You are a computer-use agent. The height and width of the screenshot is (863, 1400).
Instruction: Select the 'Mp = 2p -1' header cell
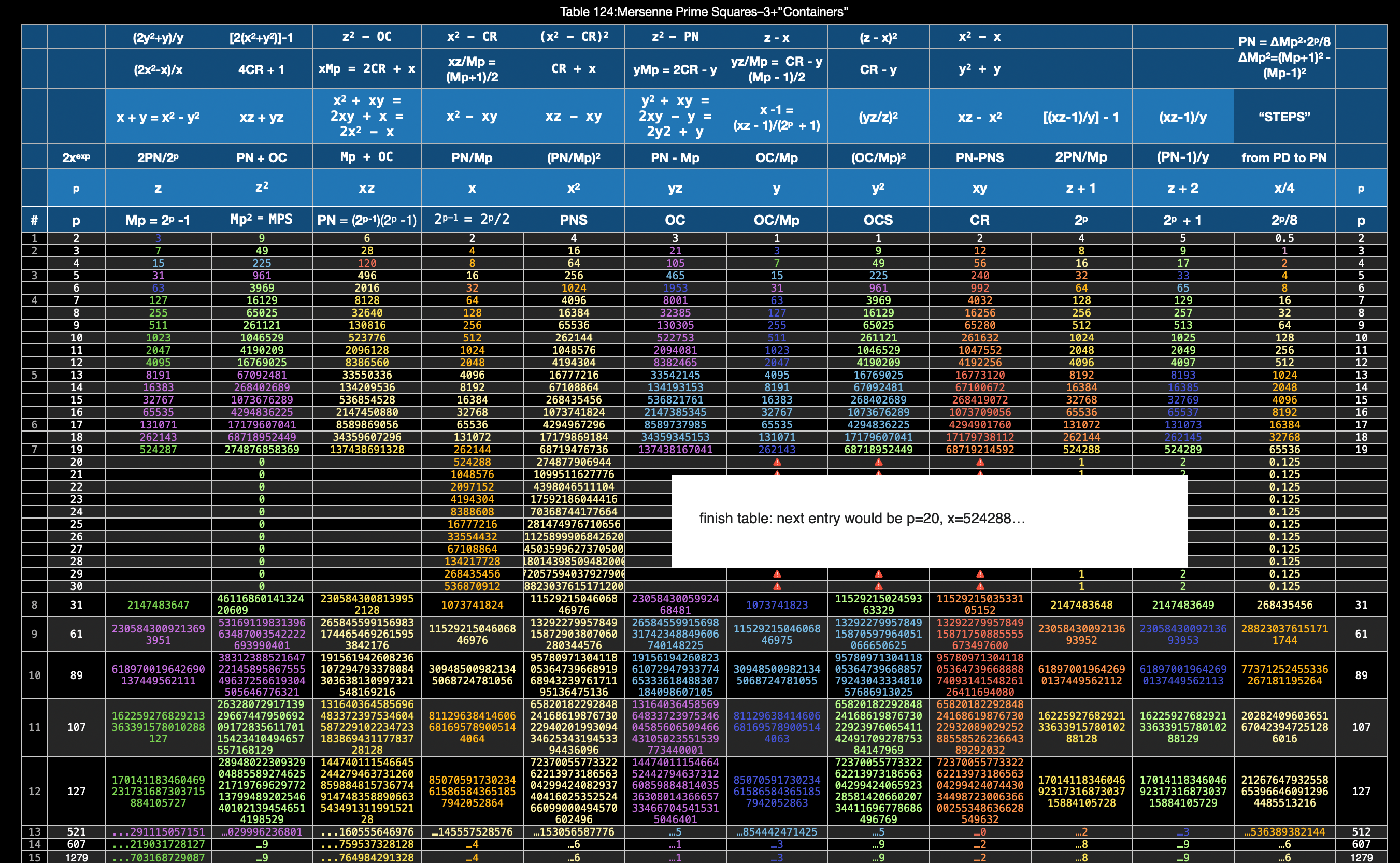point(158,220)
